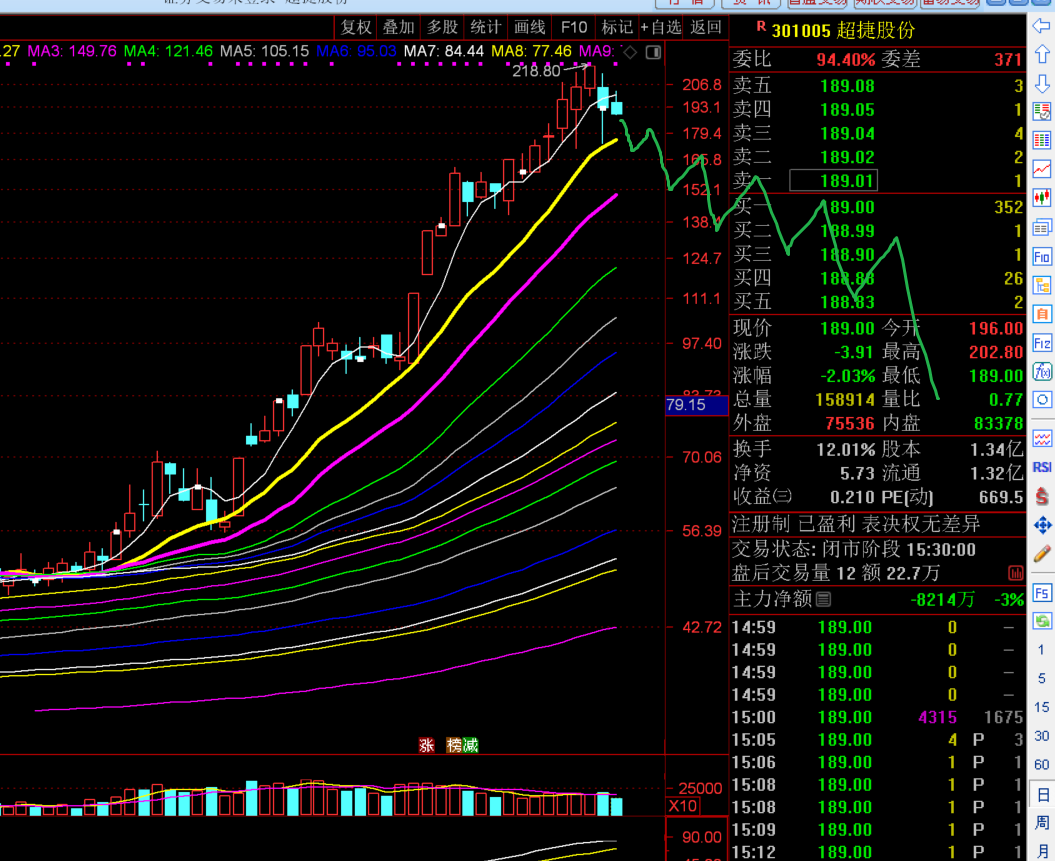This screenshot has width=1055, height=861.
Task: Open the multi-color grid table icon
Action: [1042, 141]
